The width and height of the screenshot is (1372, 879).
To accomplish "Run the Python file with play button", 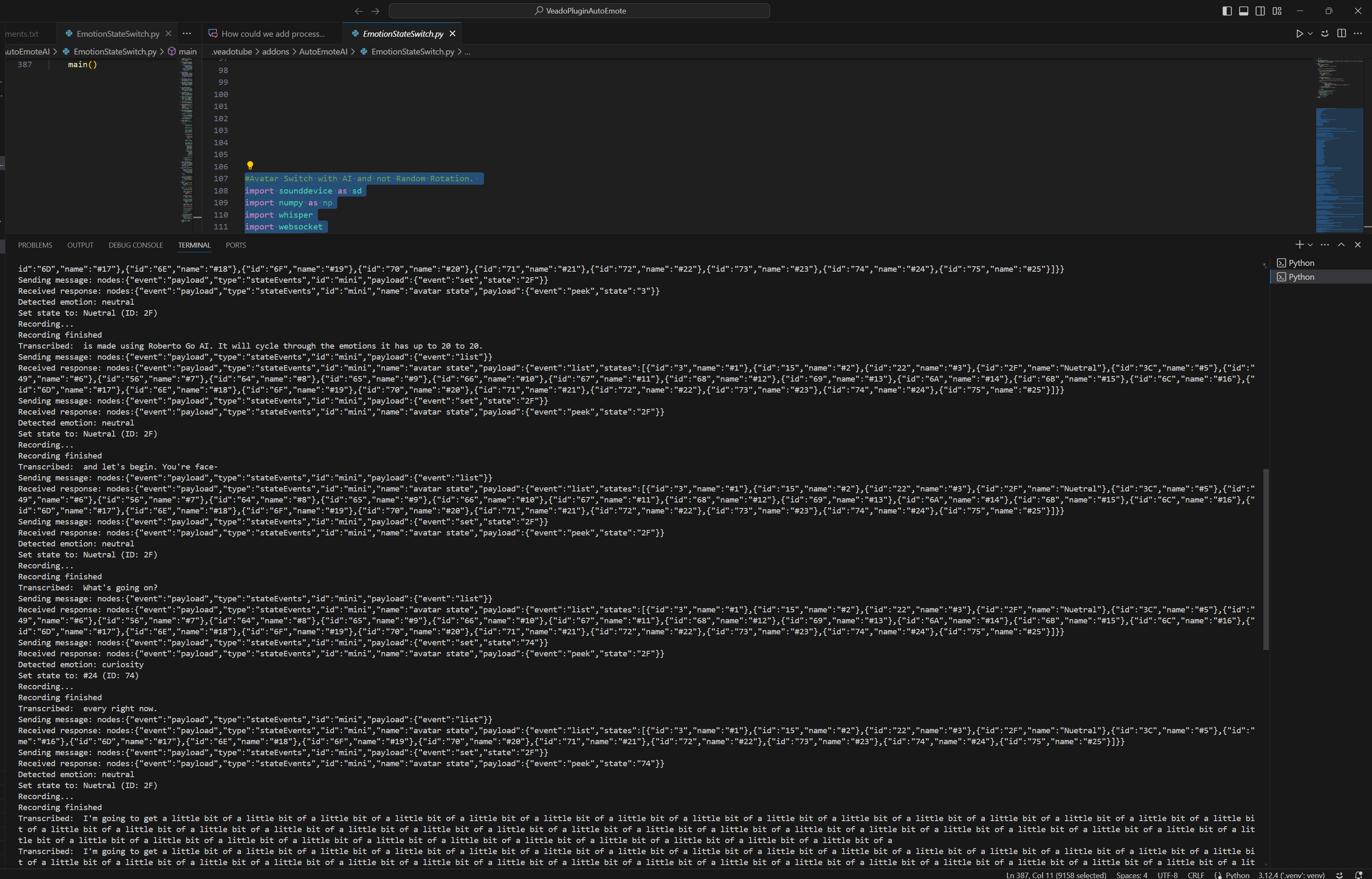I will pyautogui.click(x=1299, y=34).
